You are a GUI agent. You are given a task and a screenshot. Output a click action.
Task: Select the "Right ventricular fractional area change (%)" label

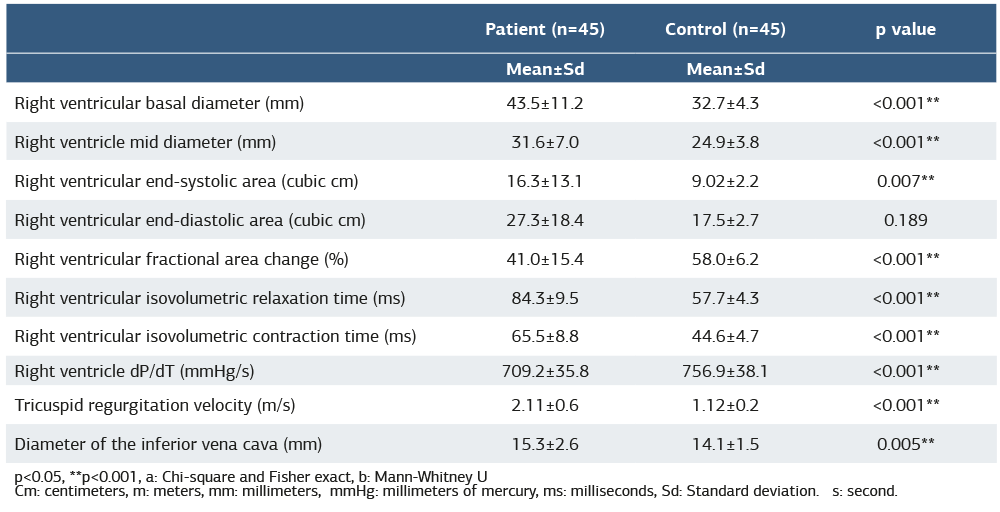[x=181, y=259]
